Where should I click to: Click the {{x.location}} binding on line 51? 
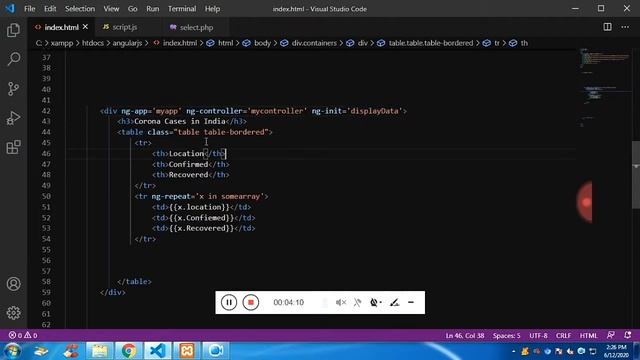[199, 207]
